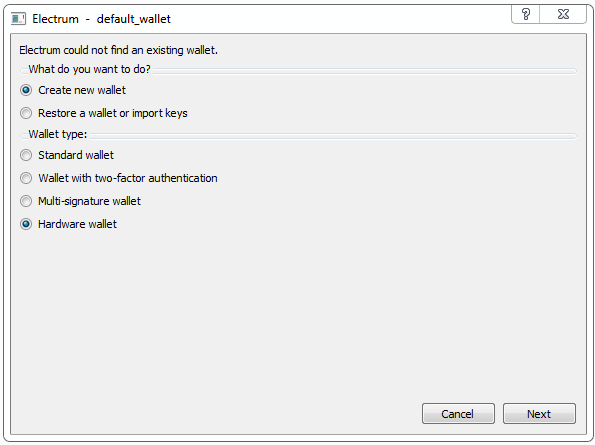Close the Electrum wallet dialog window

tap(563, 14)
